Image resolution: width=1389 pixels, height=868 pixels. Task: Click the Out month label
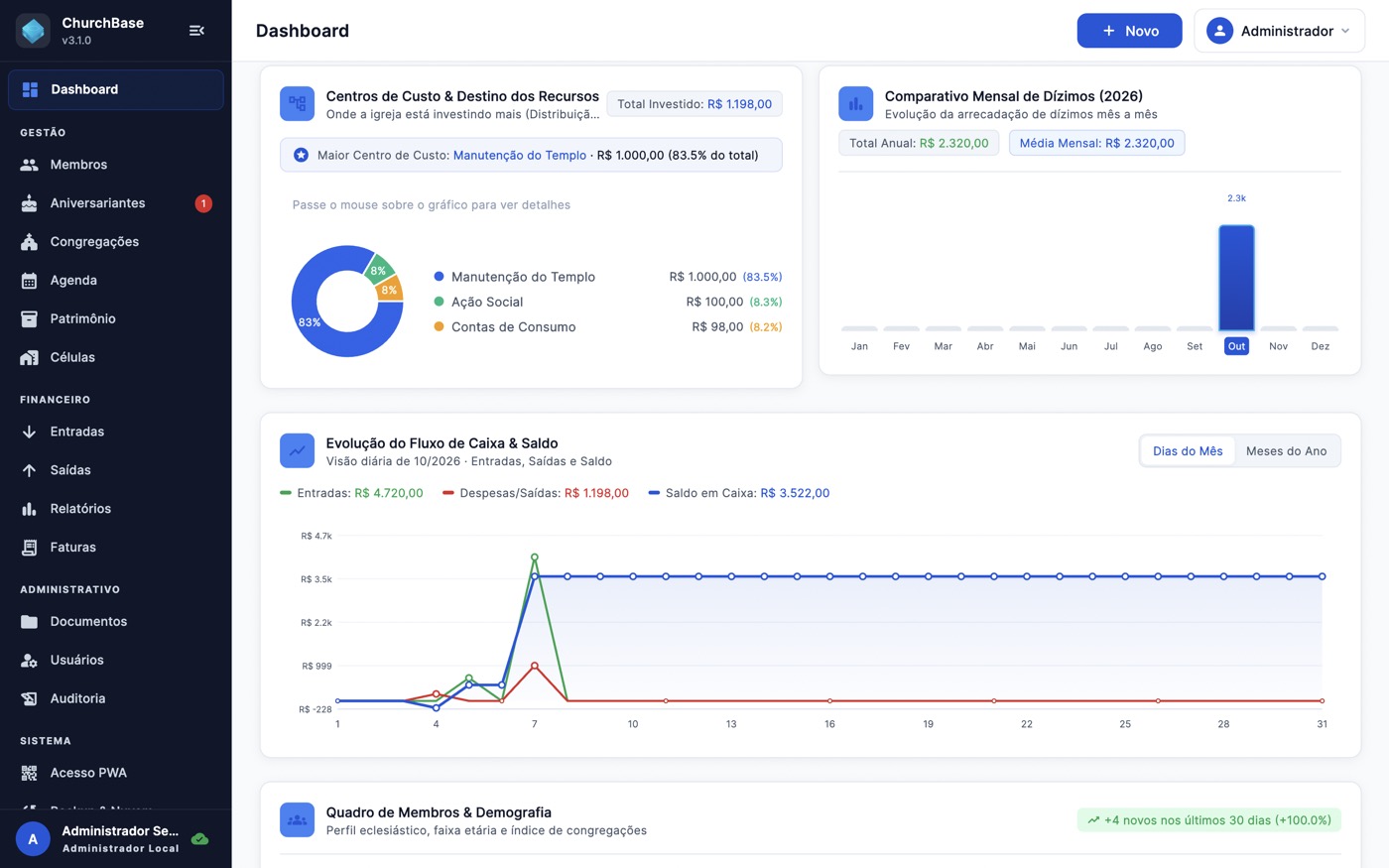pos(1236,346)
